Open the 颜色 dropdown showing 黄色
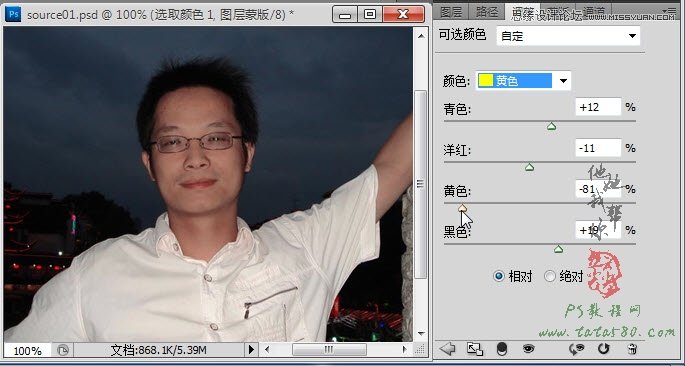 [x=523, y=80]
